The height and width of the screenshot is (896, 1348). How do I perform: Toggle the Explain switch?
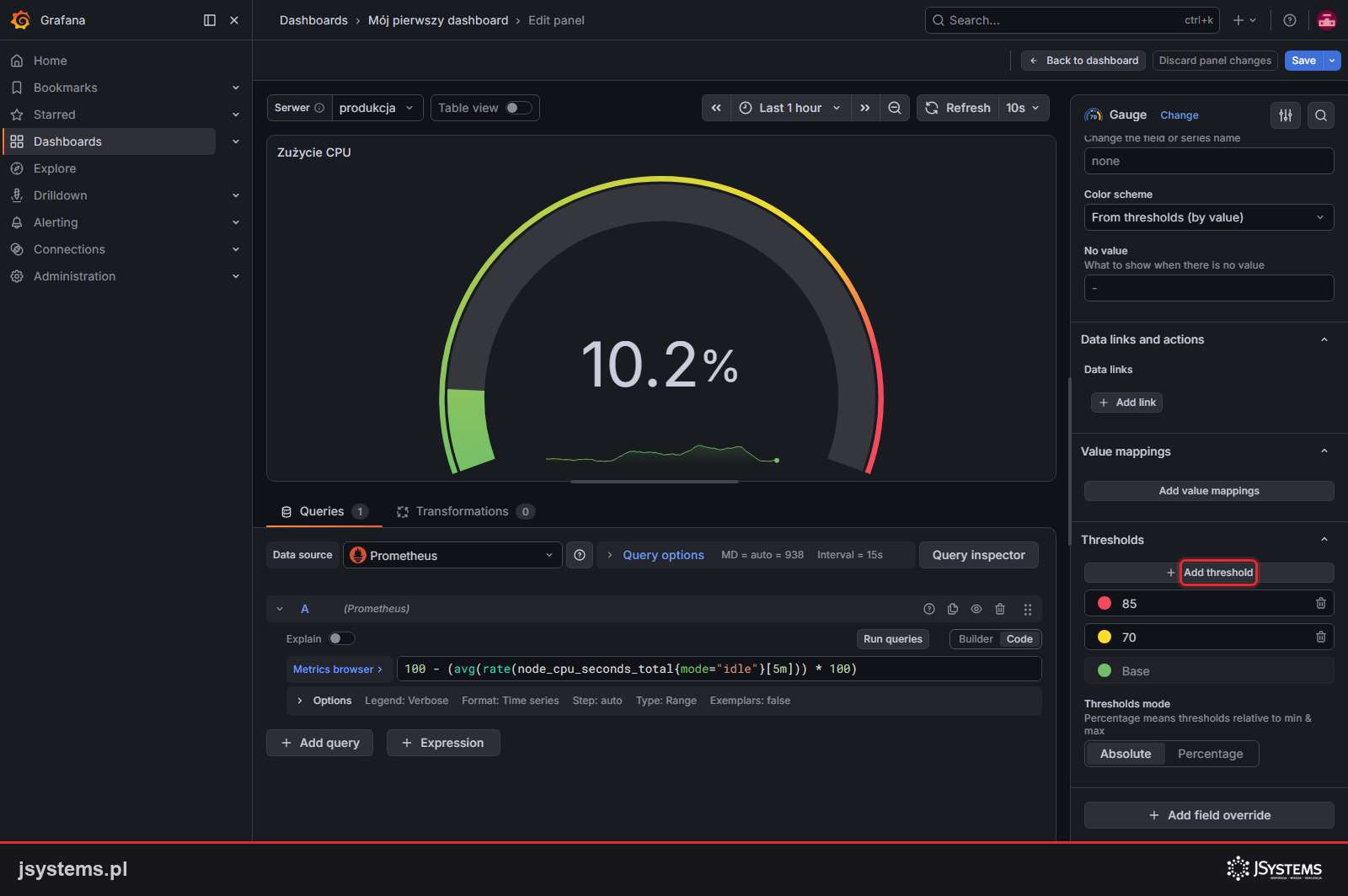click(x=342, y=638)
